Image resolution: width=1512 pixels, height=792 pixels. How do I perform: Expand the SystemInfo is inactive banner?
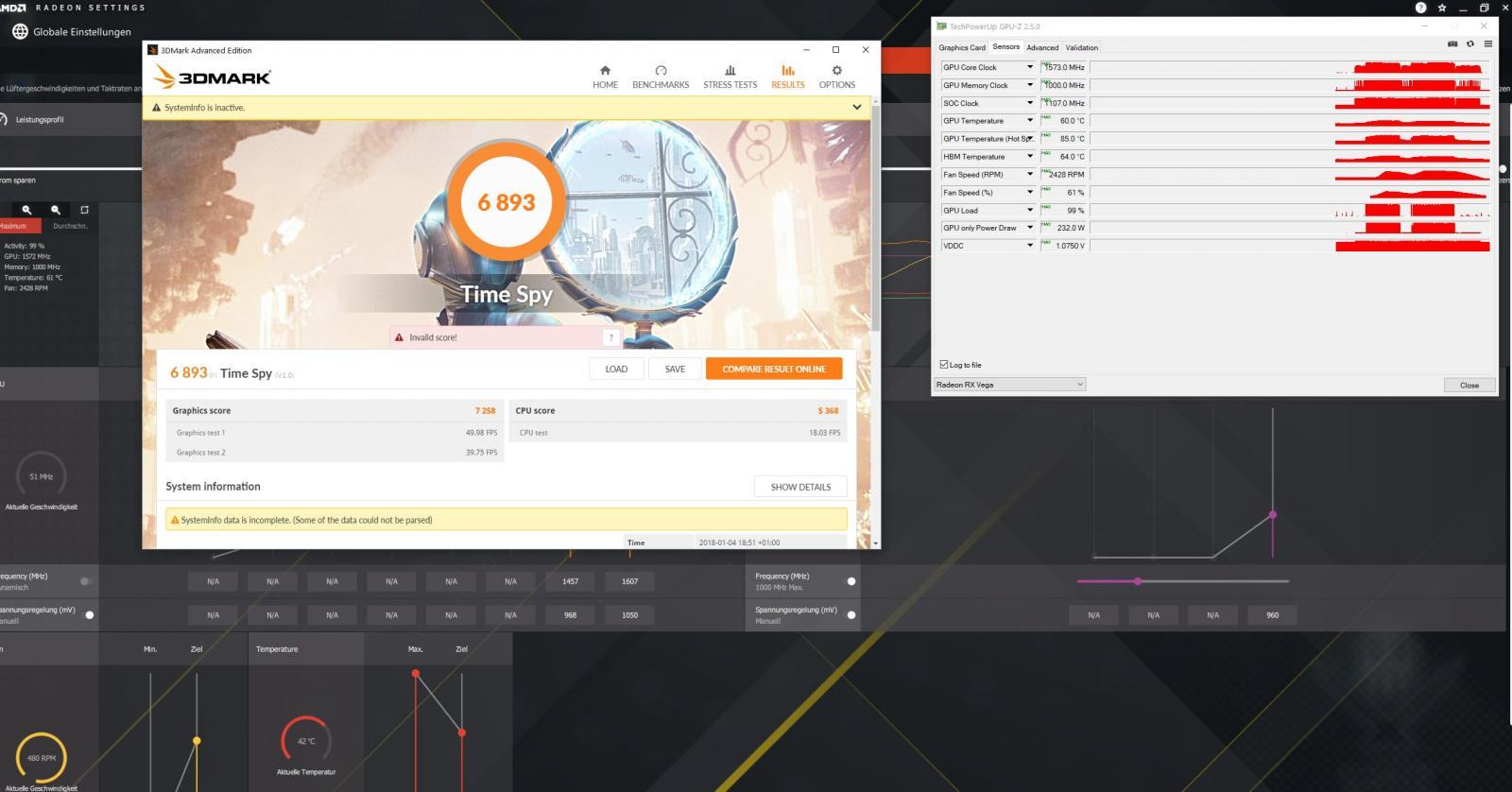click(x=857, y=108)
